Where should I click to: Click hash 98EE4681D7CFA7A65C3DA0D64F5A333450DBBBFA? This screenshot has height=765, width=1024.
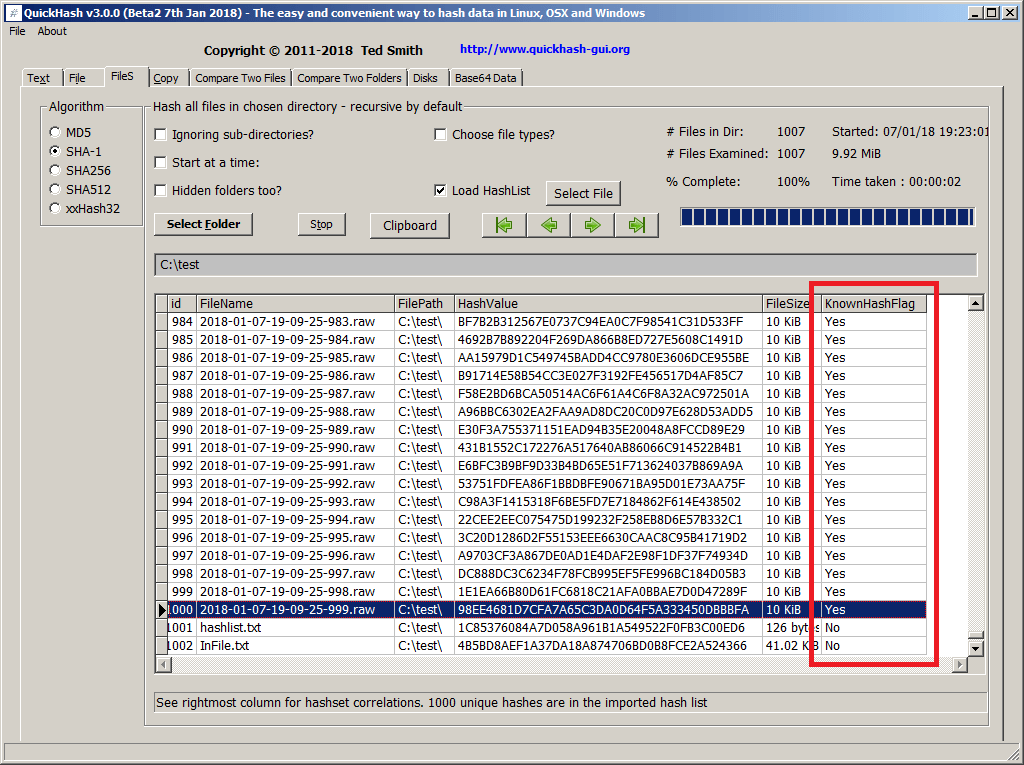(x=609, y=610)
